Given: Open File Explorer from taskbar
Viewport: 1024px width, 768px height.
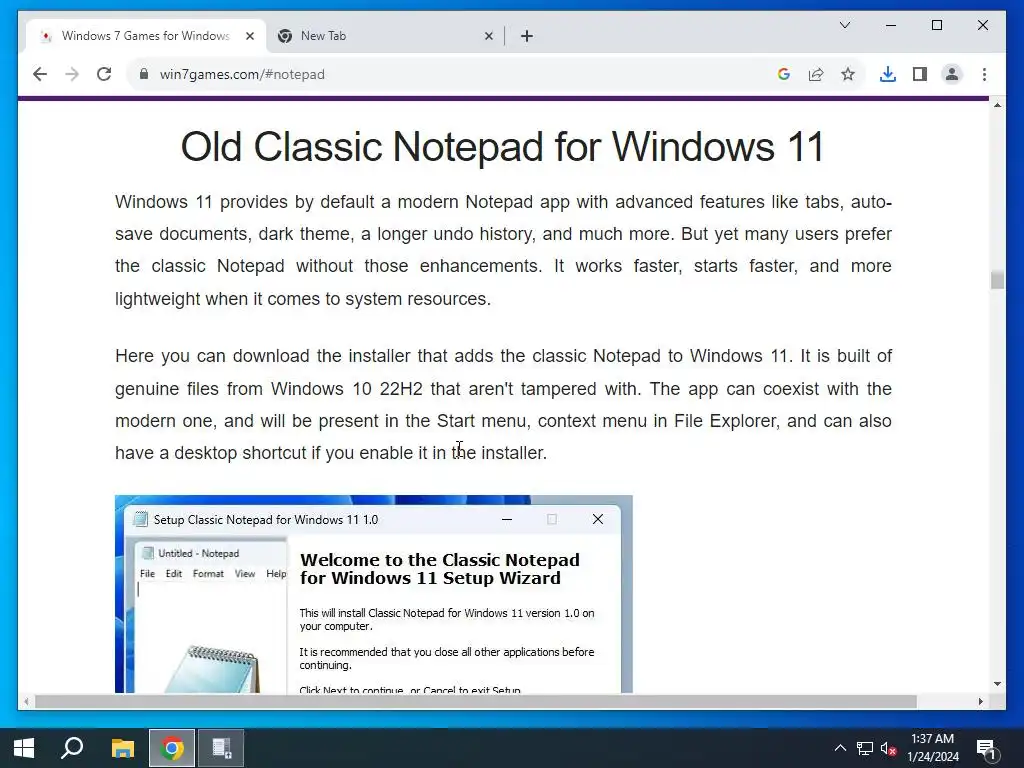Looking at the screenshot, I should 122,748.
